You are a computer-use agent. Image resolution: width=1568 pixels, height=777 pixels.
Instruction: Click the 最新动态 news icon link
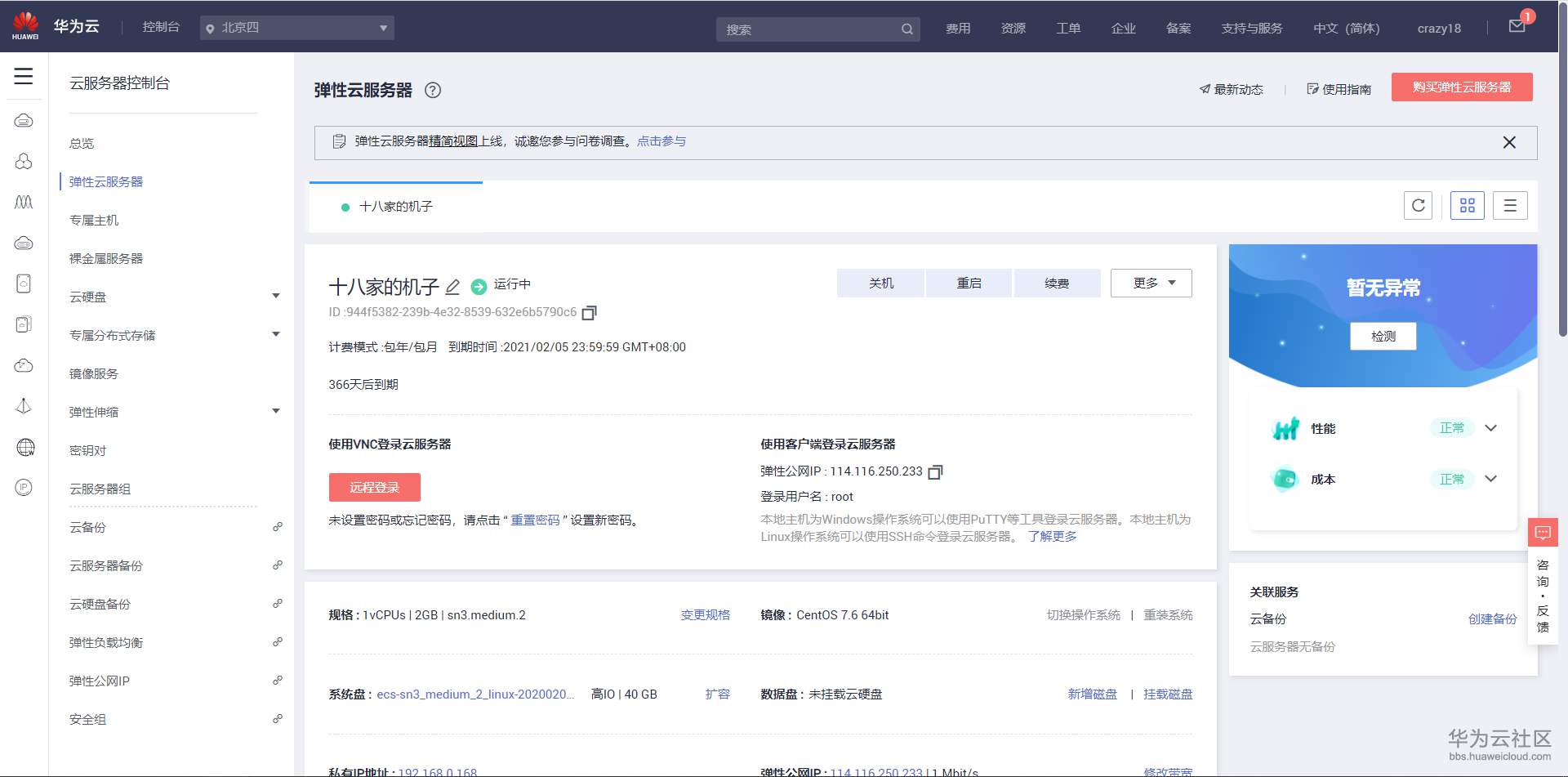[x=1231, y=90]
